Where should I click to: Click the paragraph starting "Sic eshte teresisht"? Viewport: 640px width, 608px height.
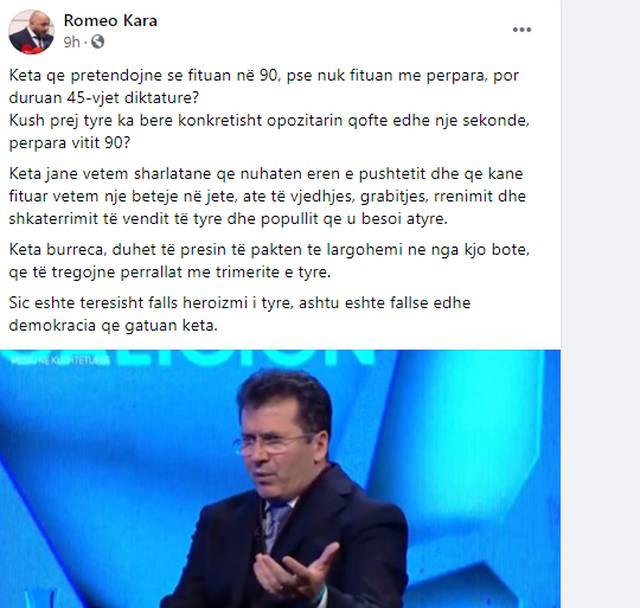tap(240, 314)
